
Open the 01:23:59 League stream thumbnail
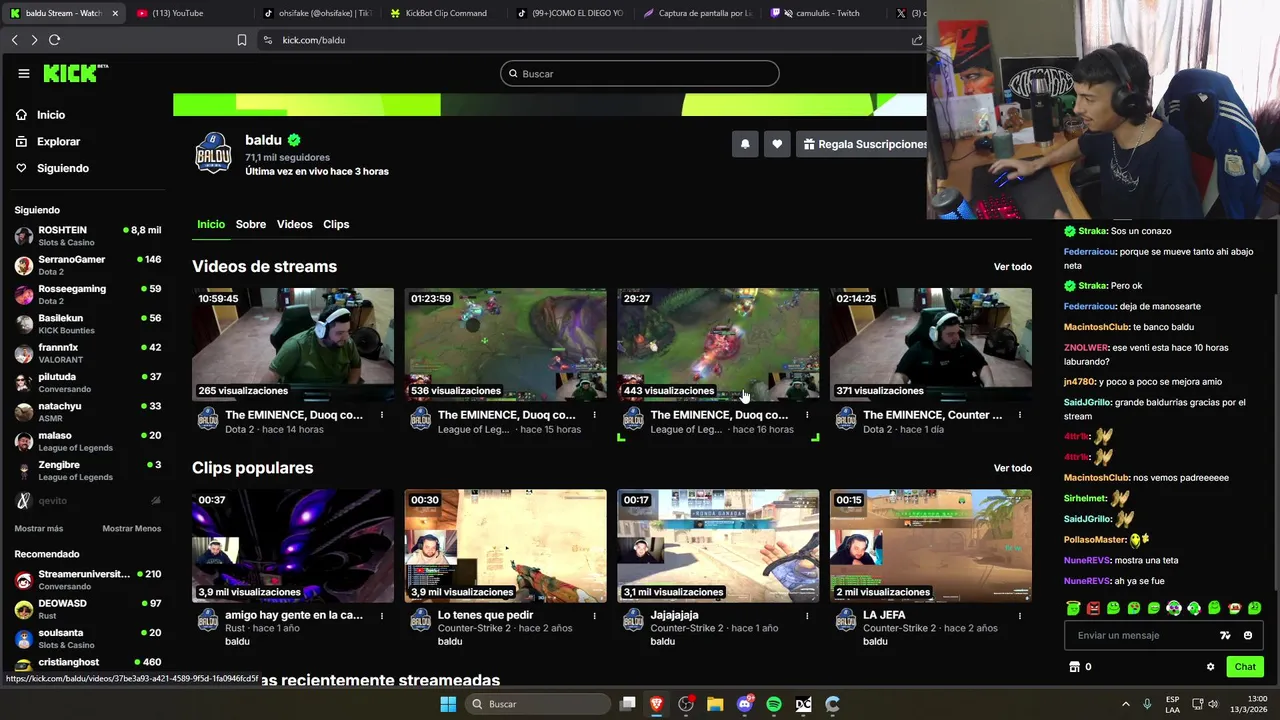505,345
